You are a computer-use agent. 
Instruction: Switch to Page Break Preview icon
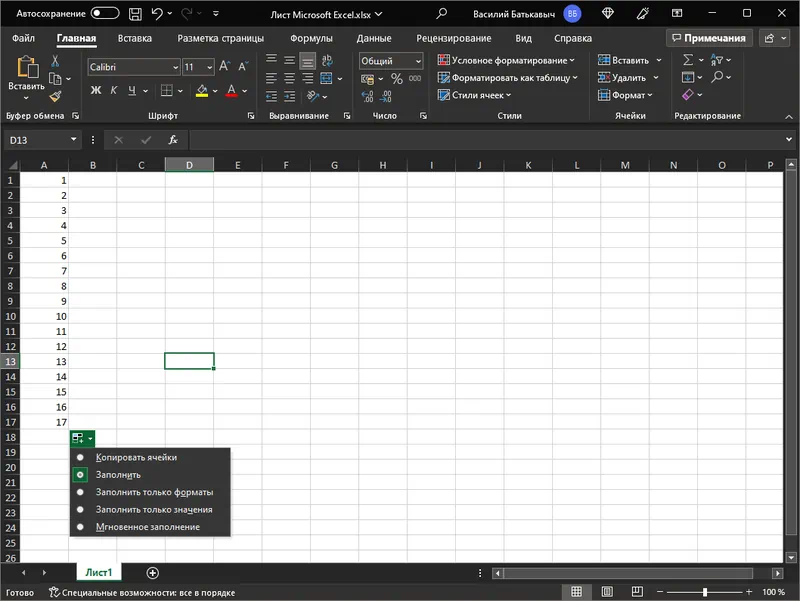637,592
